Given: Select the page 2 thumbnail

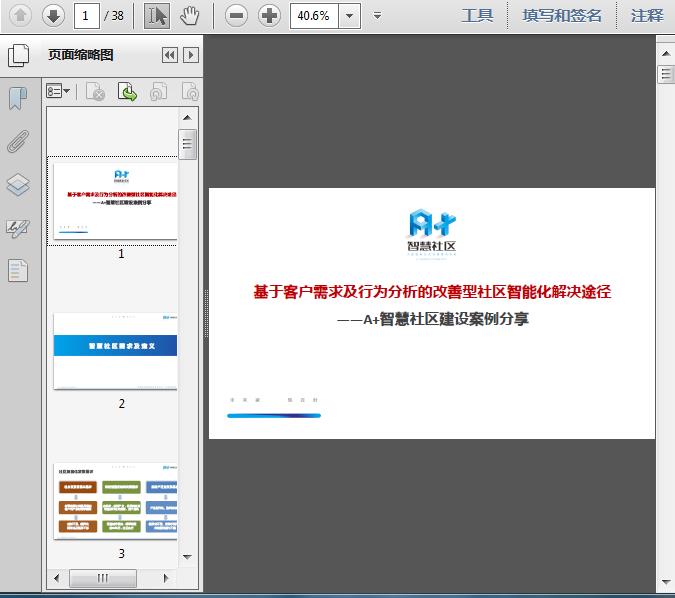Looking at the screenshot, I should click(115, 350).
